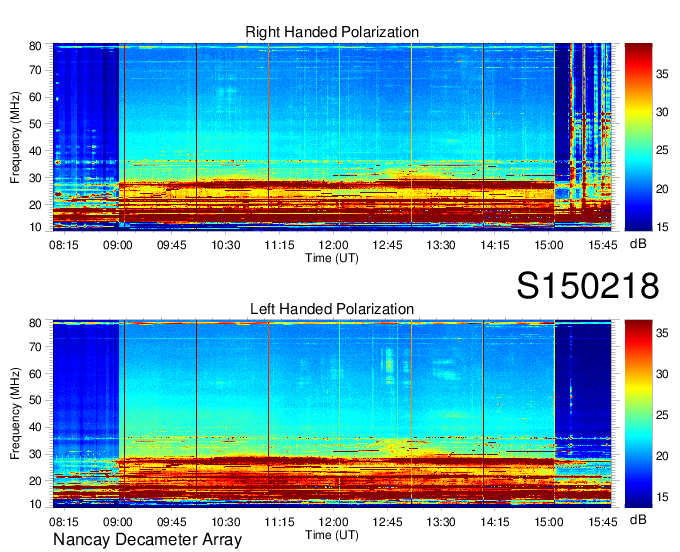Click the Right Handed plot's color scale bar
This screenshot has width=680, height=552.
pos(638,137)
